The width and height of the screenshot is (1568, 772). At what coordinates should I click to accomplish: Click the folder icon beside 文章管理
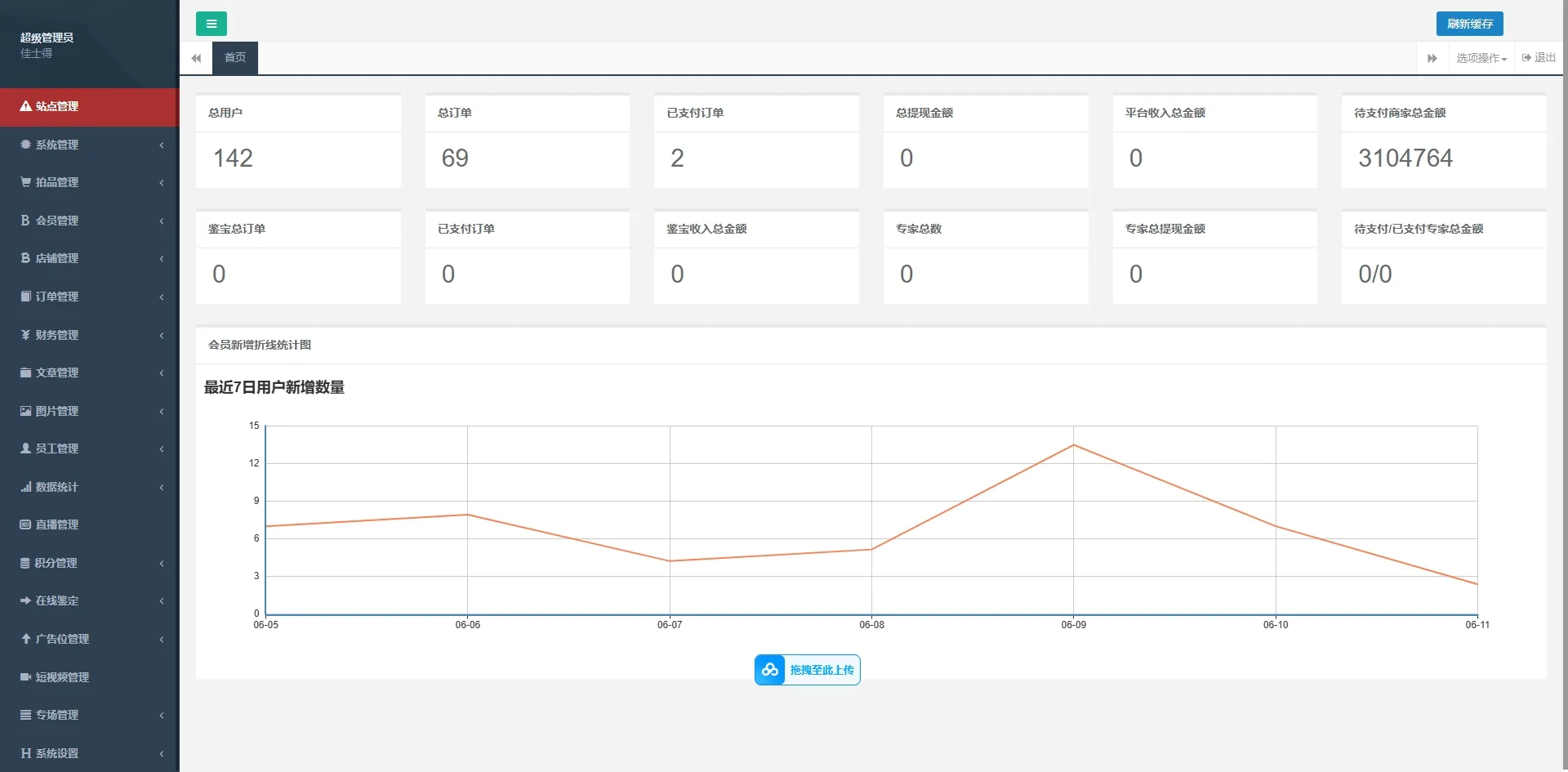point(25,373)
